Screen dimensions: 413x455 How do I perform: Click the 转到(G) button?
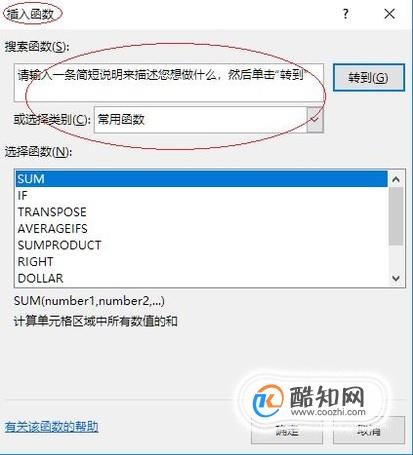[x=369, y=78]
